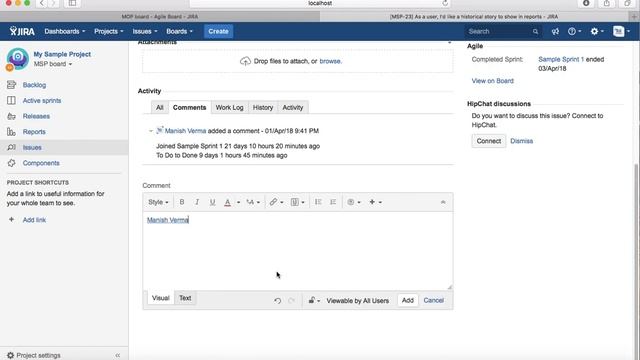Open the insert link dropdown
The width and height of the screenshot is (640, 360).
click(x=276, y=202)
